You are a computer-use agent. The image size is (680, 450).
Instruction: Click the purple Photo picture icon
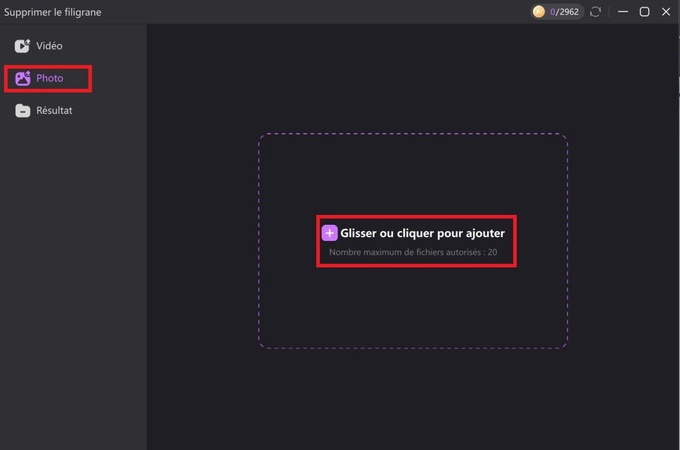point(23,78)
